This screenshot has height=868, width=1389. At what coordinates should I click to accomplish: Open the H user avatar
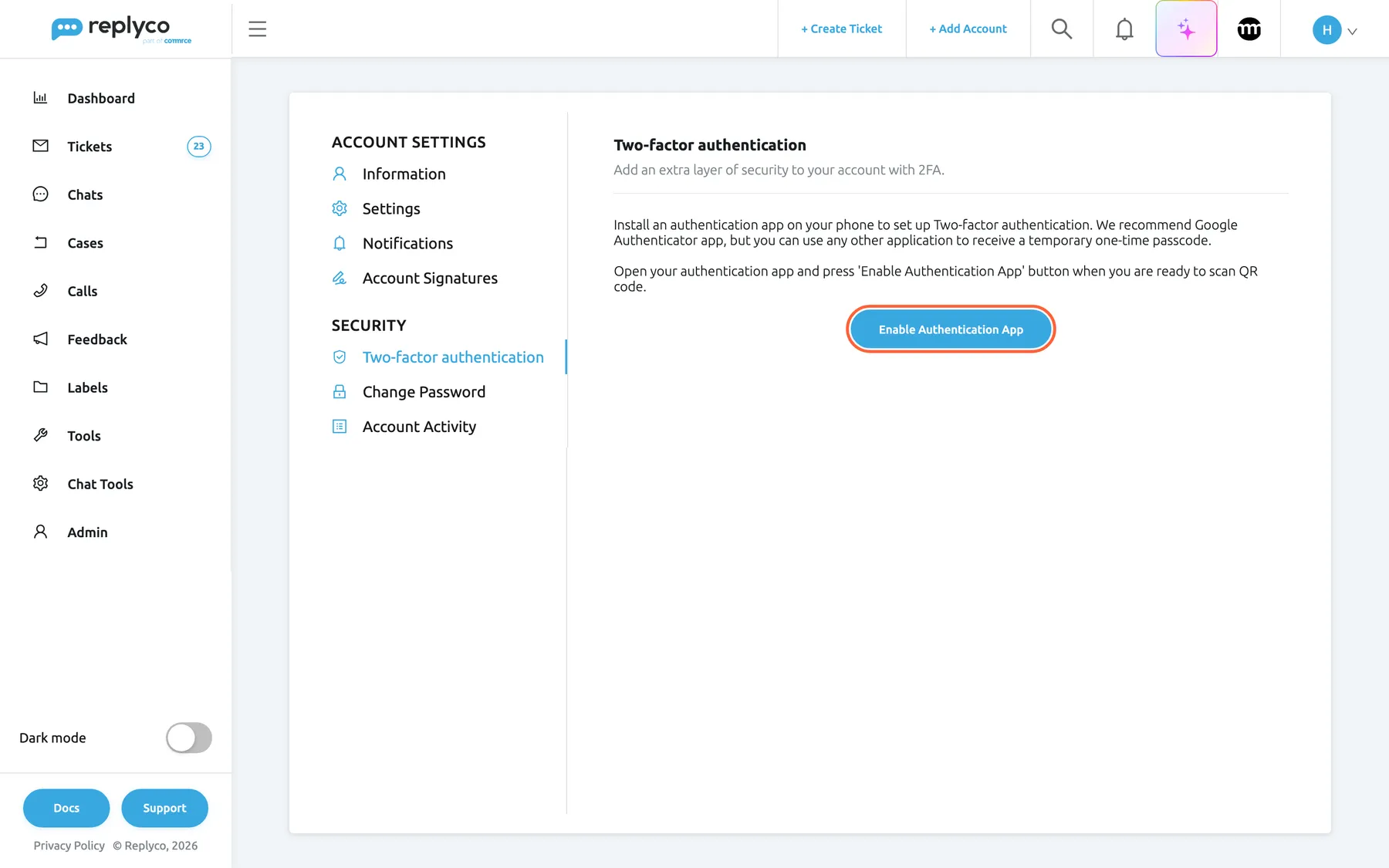pos(1326,30)
